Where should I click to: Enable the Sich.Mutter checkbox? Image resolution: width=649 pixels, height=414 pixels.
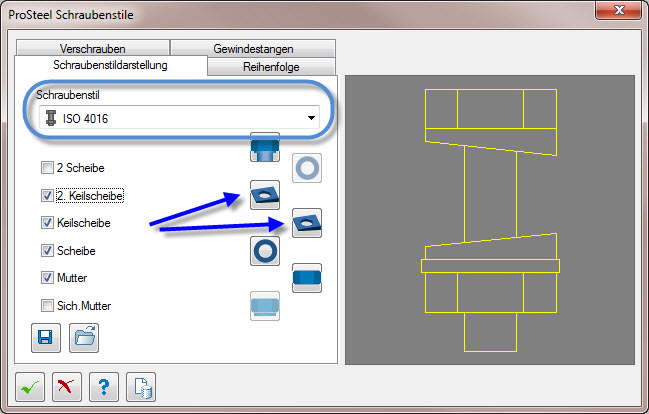(x=47, y=306)
